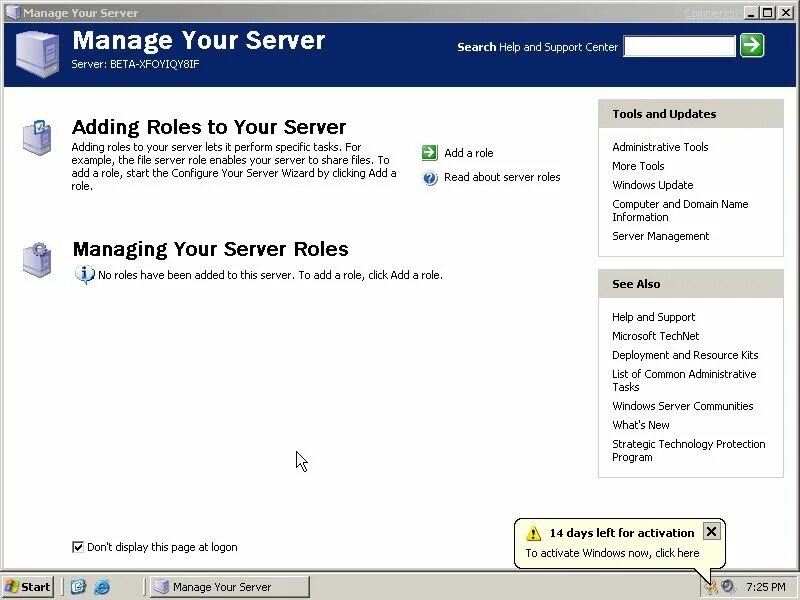Image resolution: width=800 pixels, height=600 pixels.
Task: Click the See Also panel header
Action: 691,284
